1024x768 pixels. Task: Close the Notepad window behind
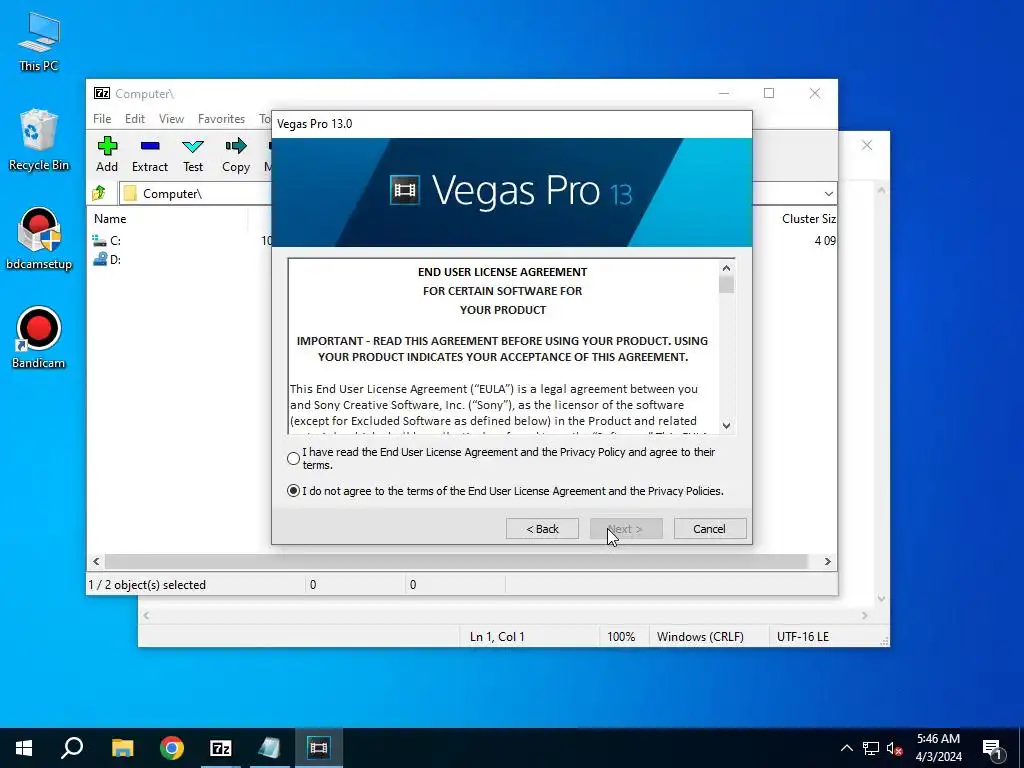[x=867, y=145]
